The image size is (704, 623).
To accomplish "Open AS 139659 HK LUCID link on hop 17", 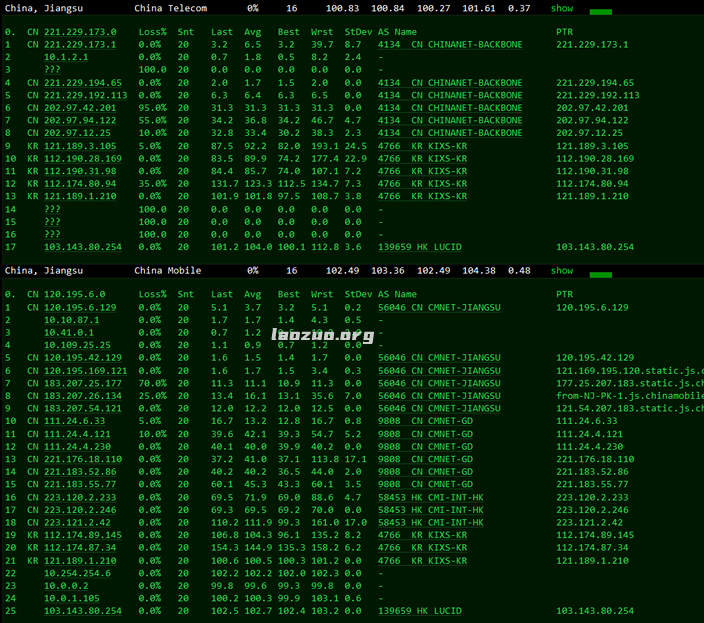I will (x=420, y=247).
